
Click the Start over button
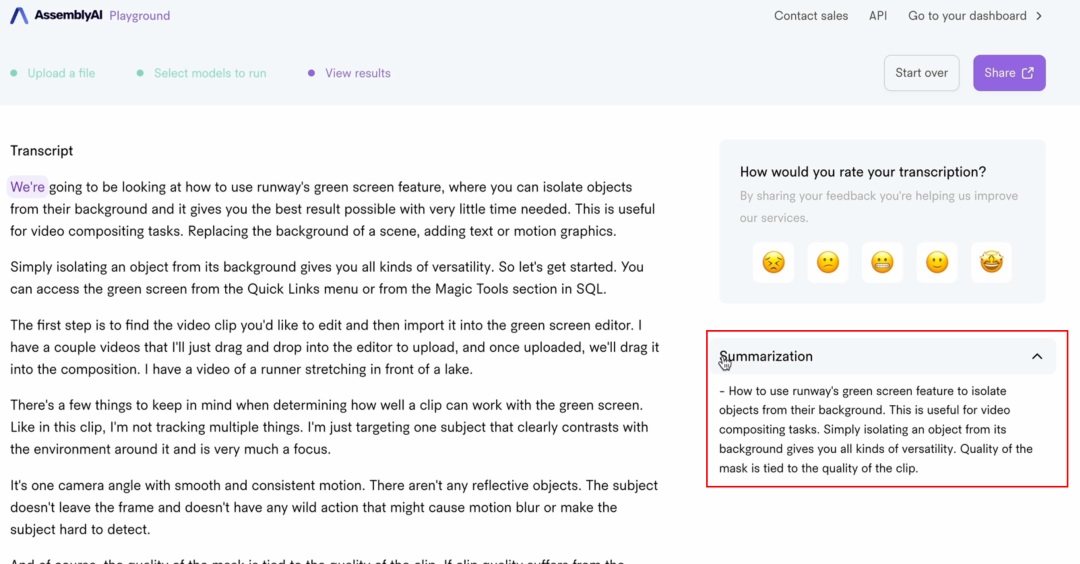[x=922, y=73]
